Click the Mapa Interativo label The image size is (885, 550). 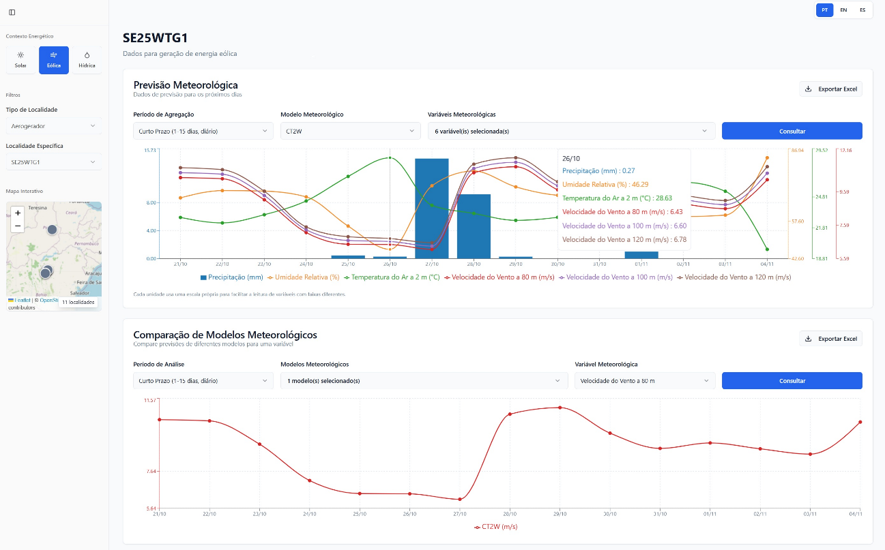pyautogui.click(x=24, y=191)
